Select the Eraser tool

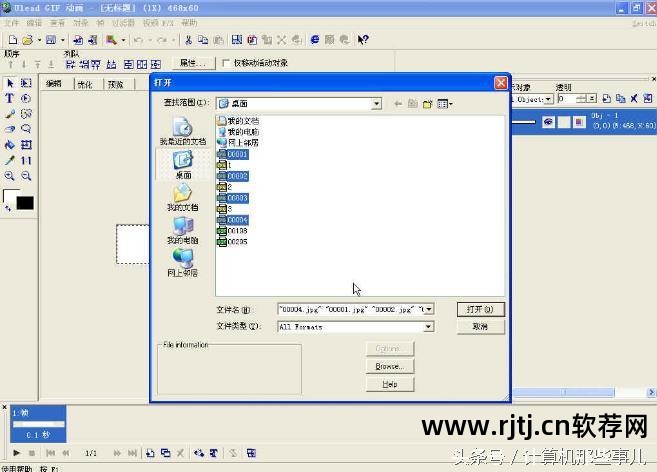click(10, 129)
